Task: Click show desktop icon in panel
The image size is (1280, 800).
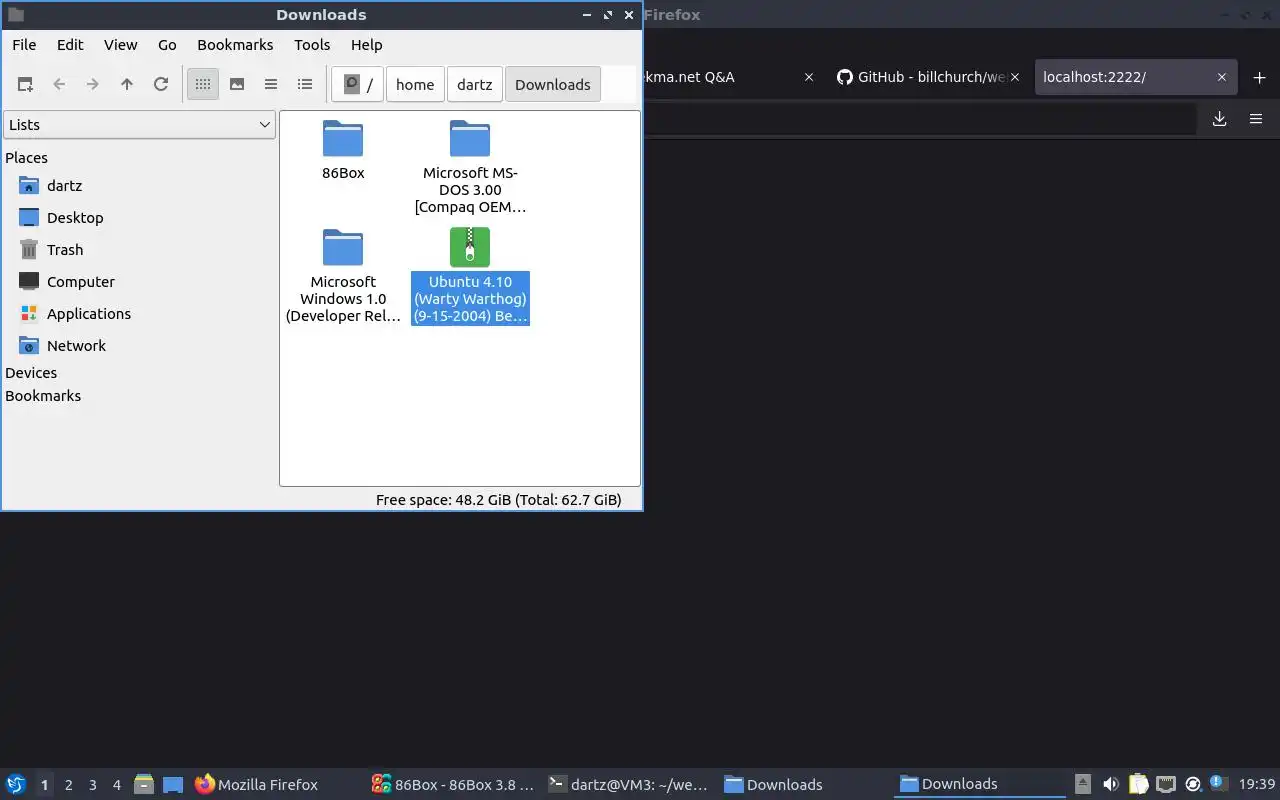Action: (173, 785)
